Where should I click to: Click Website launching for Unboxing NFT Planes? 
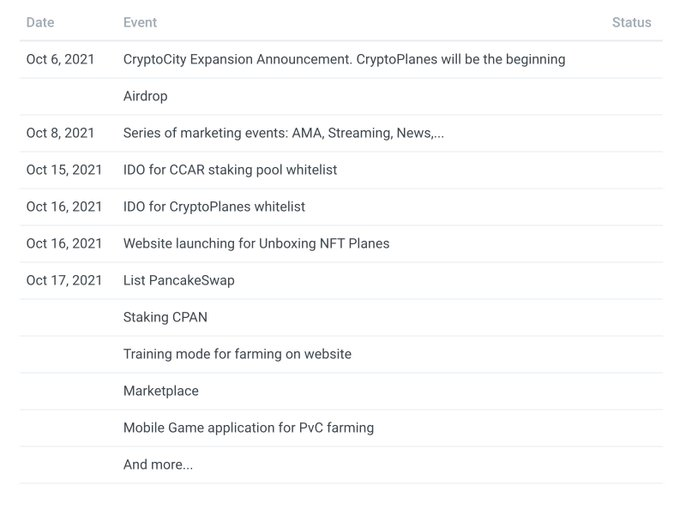256,243
